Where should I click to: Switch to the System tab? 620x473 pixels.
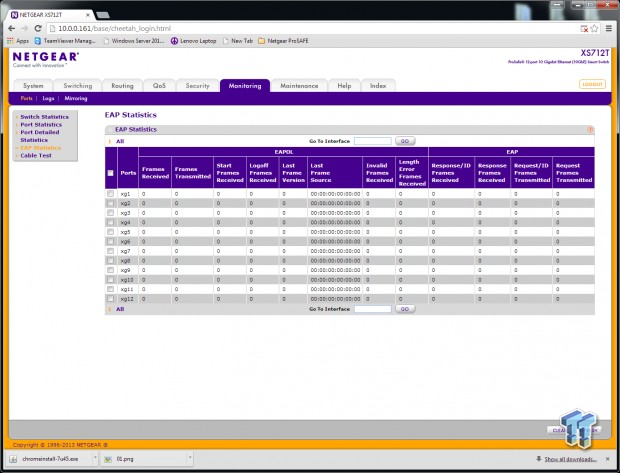(x=33, y=85)
